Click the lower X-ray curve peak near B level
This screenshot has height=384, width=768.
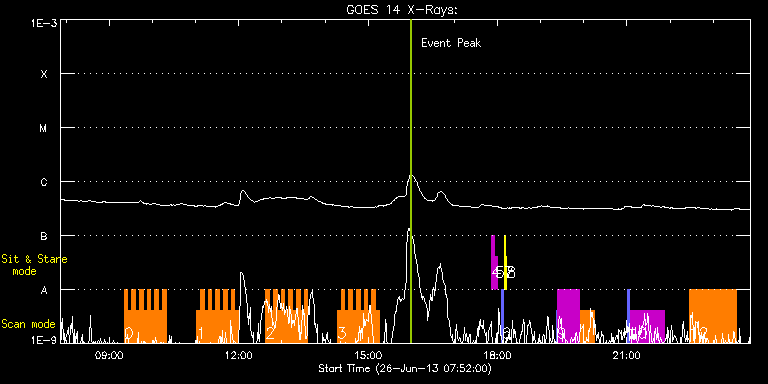point(409,229)
